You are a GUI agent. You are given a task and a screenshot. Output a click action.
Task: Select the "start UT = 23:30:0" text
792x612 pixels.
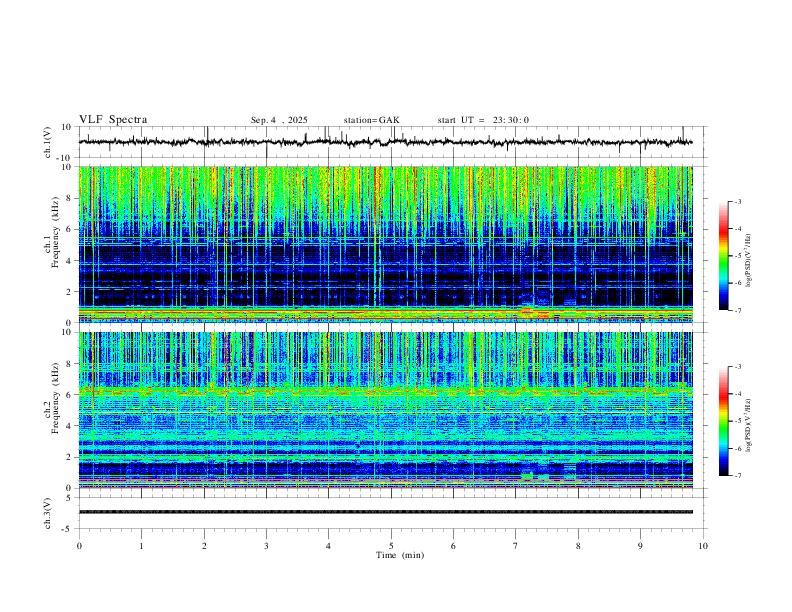point(483,120)
